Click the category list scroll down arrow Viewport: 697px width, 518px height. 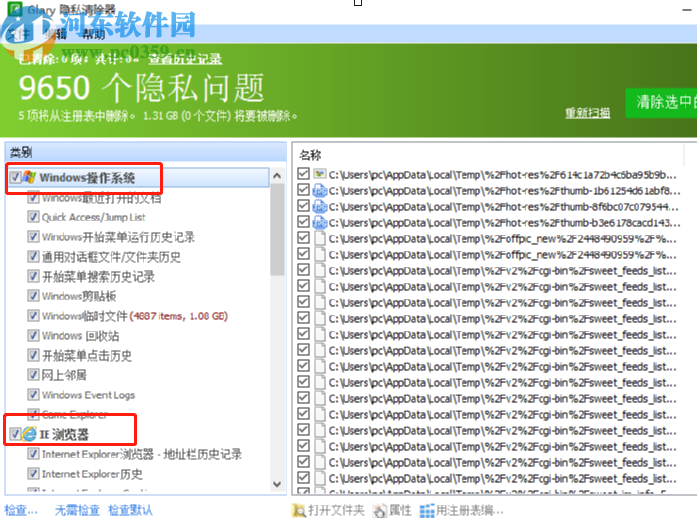tap(277, 484)
